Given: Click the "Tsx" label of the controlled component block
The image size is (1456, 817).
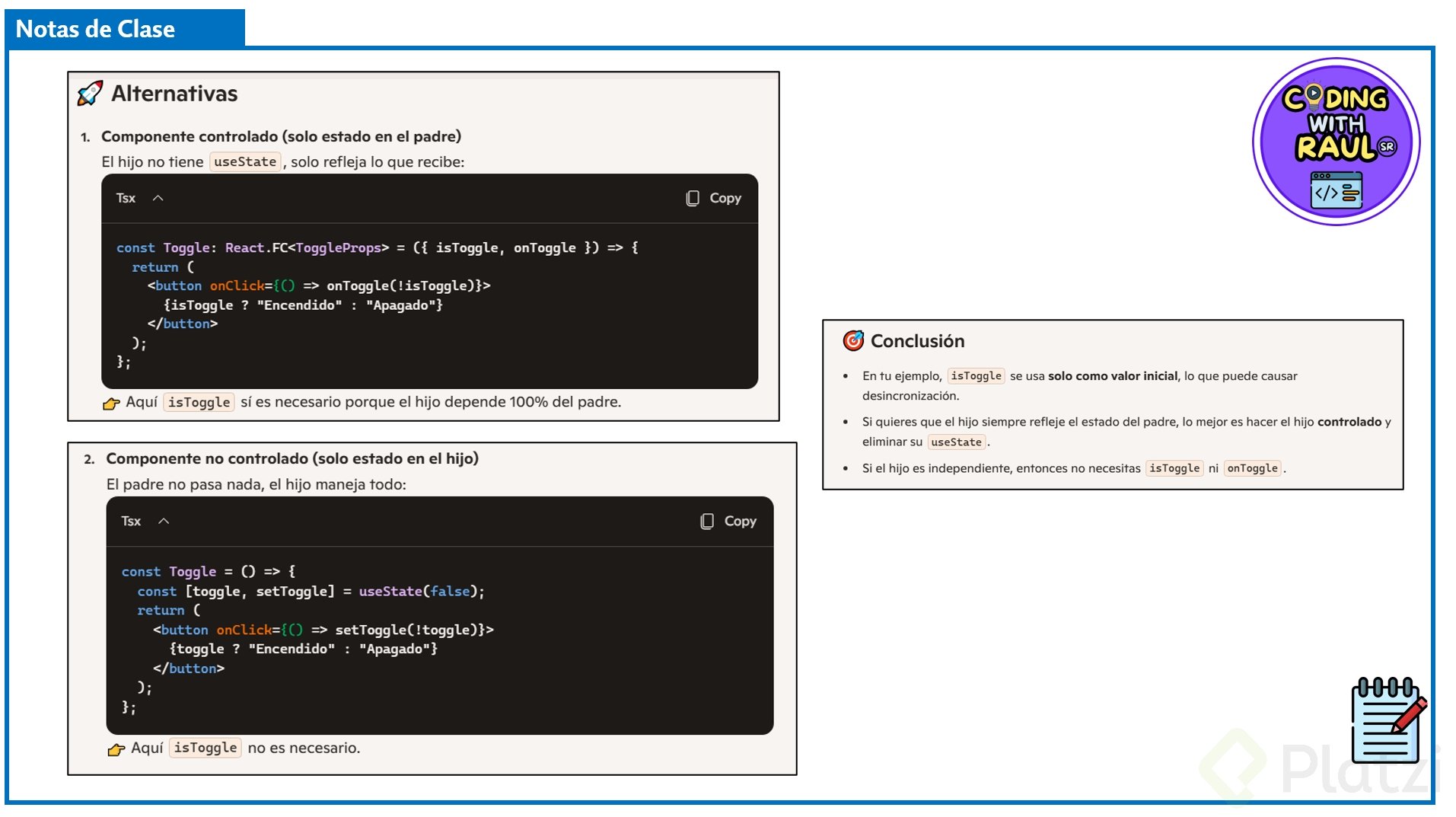Looking at the screenshot, I should pyautogui.click(x=126, y=198).
